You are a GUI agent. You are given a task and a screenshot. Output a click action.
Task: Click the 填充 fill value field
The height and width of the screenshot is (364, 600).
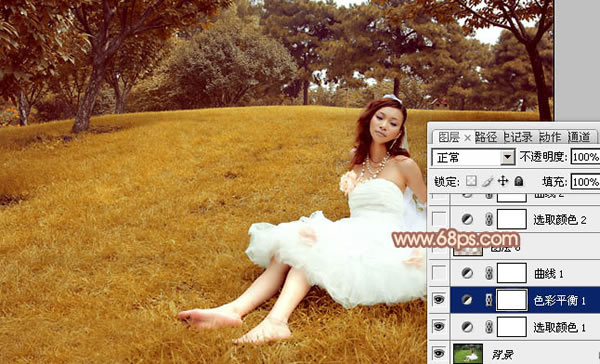tap(585, 181)
